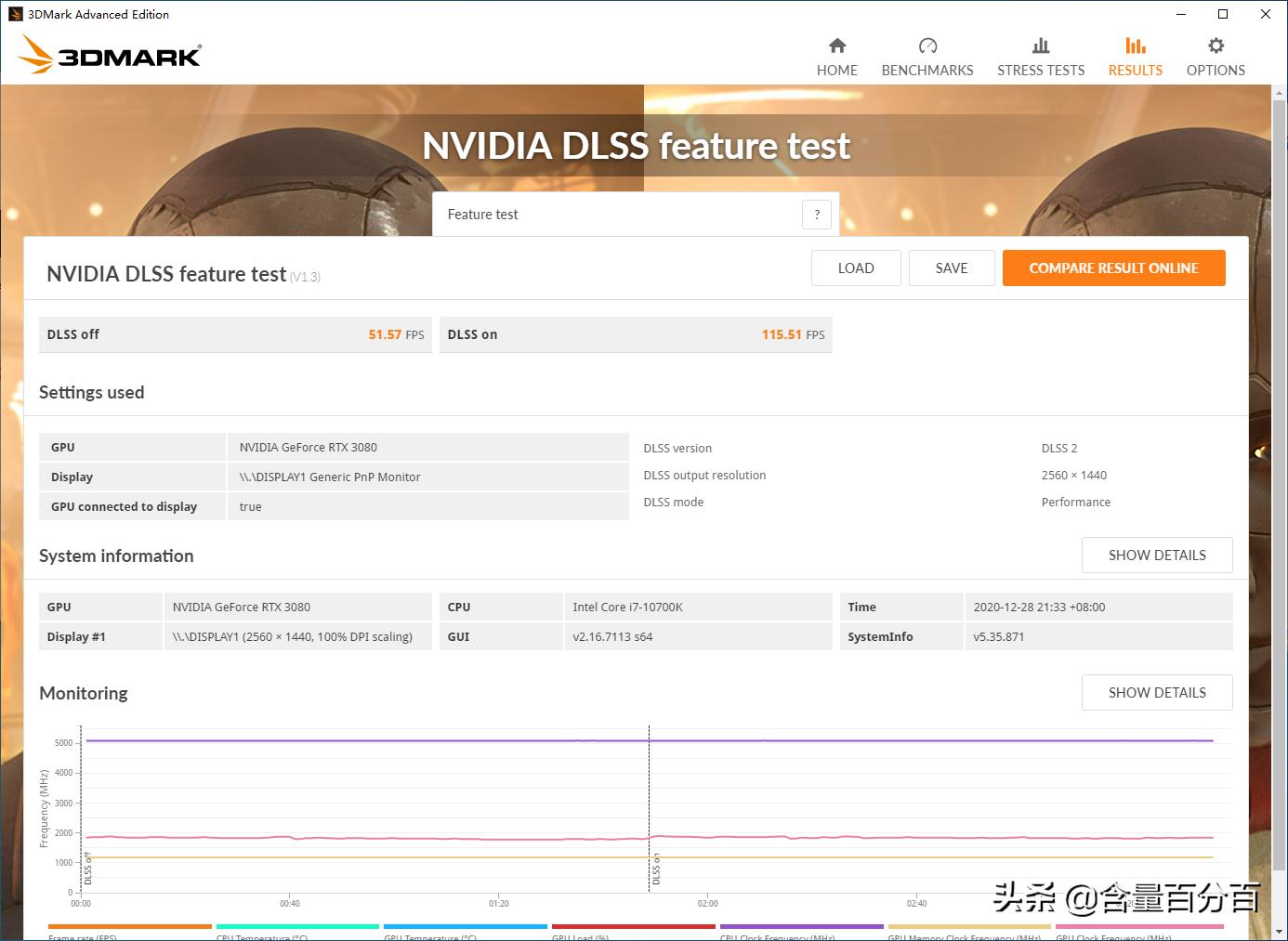
Task: Click the 5000 label on the frequency axis
Action: (x=63, y=743)
